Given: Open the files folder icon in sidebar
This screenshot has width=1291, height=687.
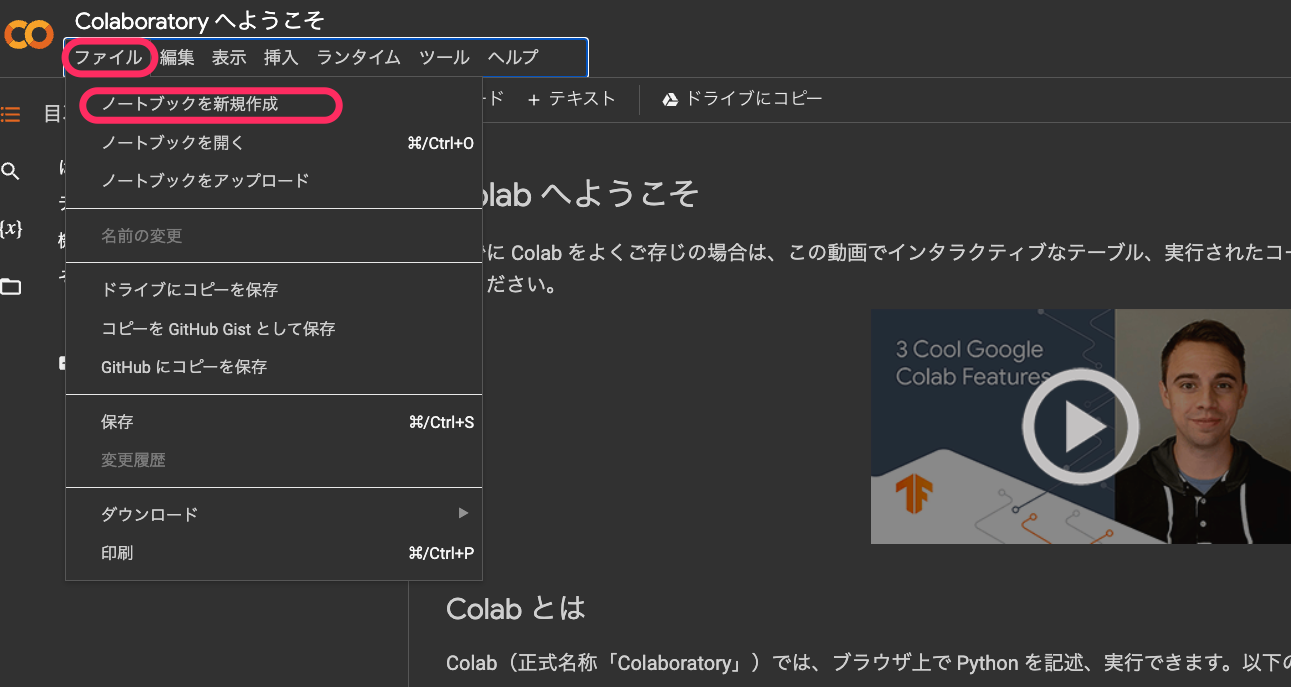Looking at the screenshot, I should click(x=10, y=287).
